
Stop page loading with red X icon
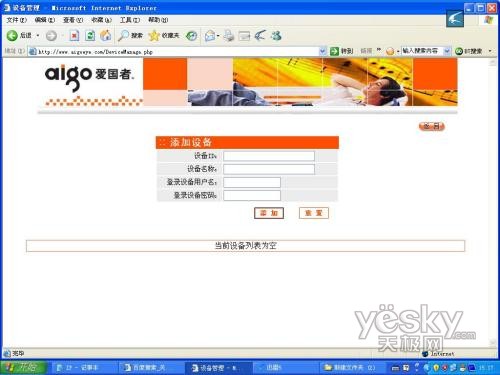(x=74, y=36)
